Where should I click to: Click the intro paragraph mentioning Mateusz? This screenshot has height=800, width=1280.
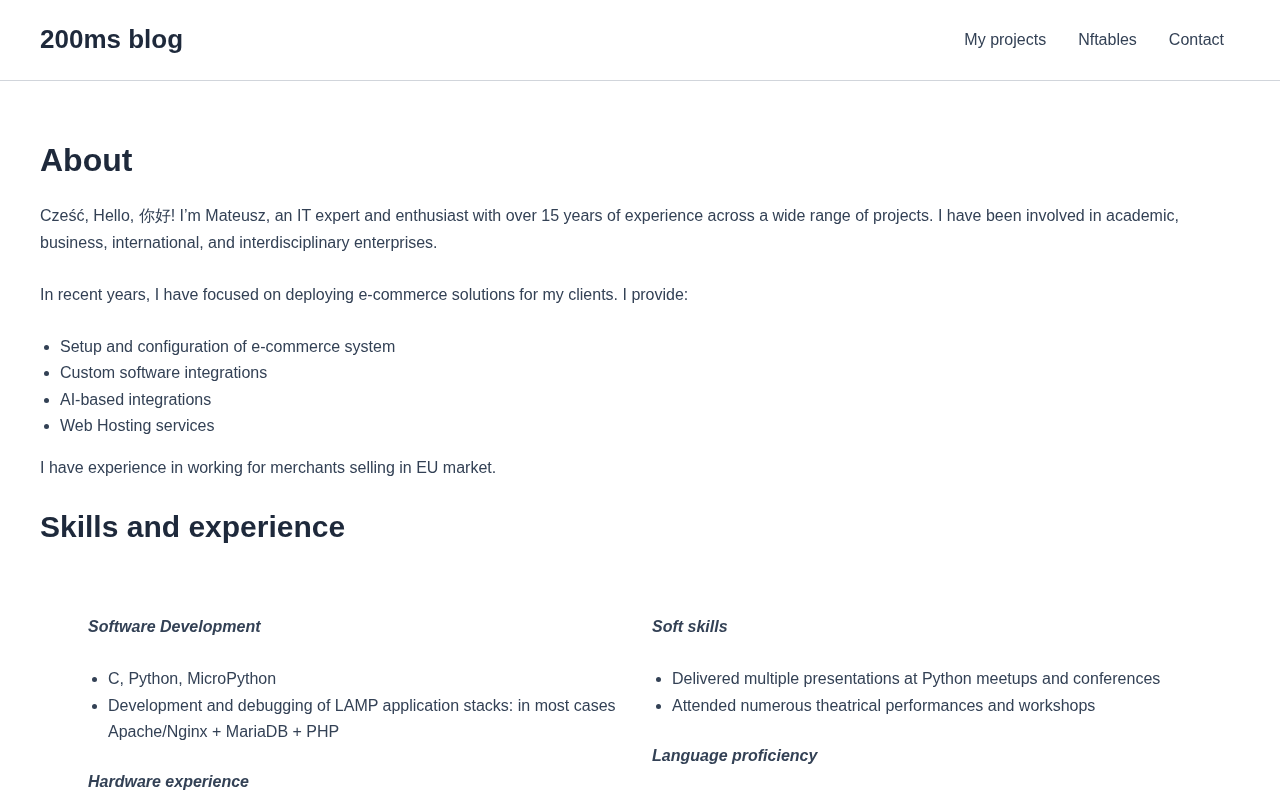(x=609, y=229)
